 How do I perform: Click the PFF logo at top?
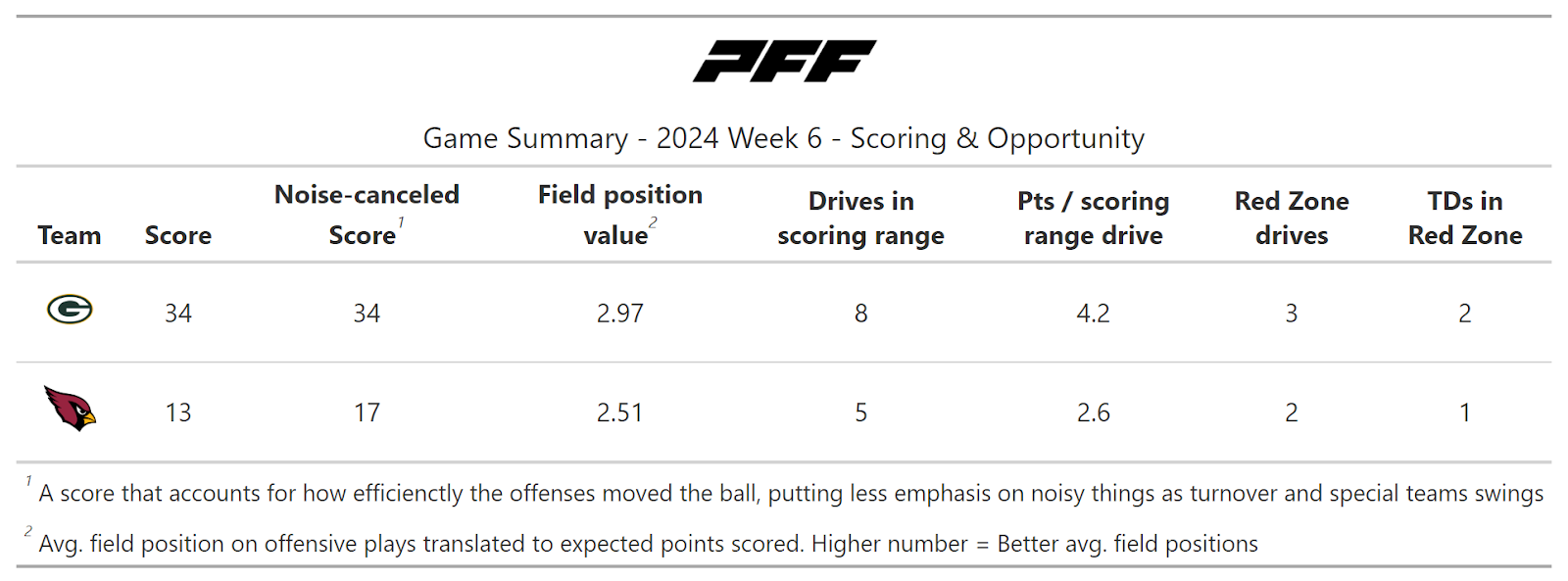[x=784, y=61]
